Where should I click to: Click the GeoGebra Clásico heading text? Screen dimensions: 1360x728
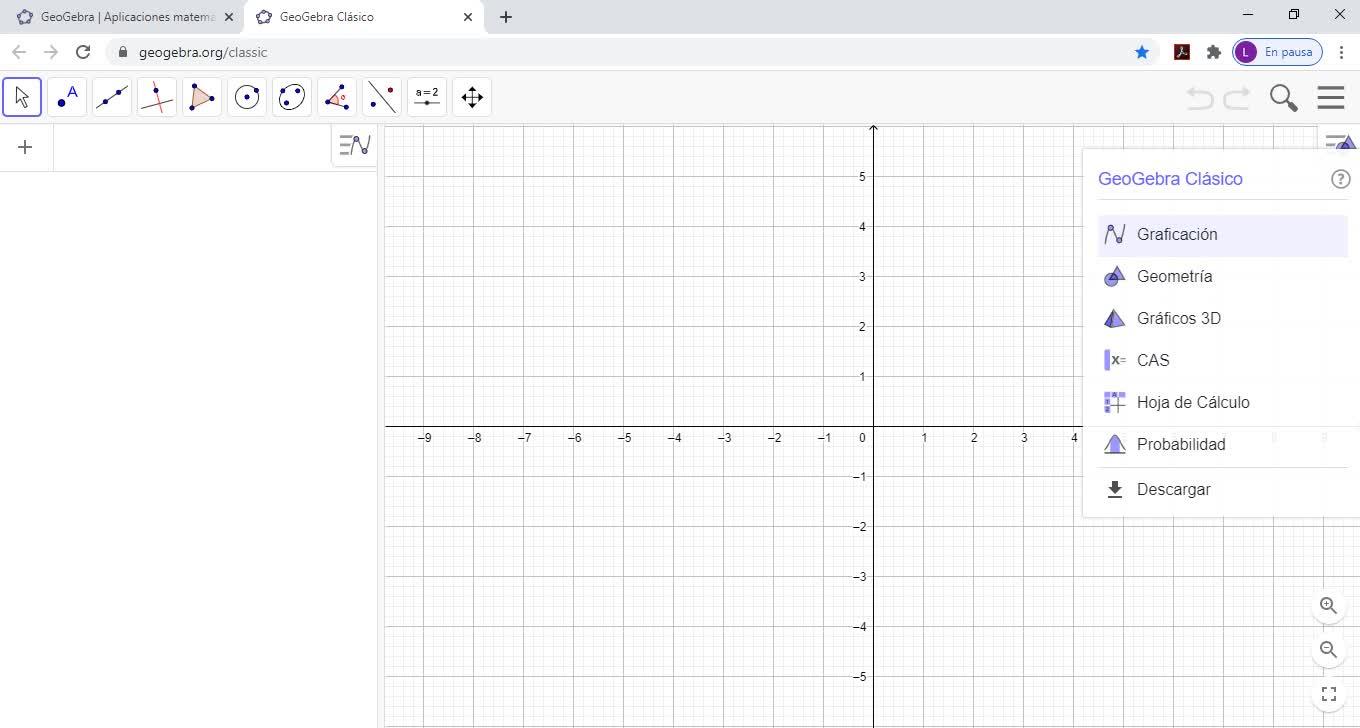1170,179
